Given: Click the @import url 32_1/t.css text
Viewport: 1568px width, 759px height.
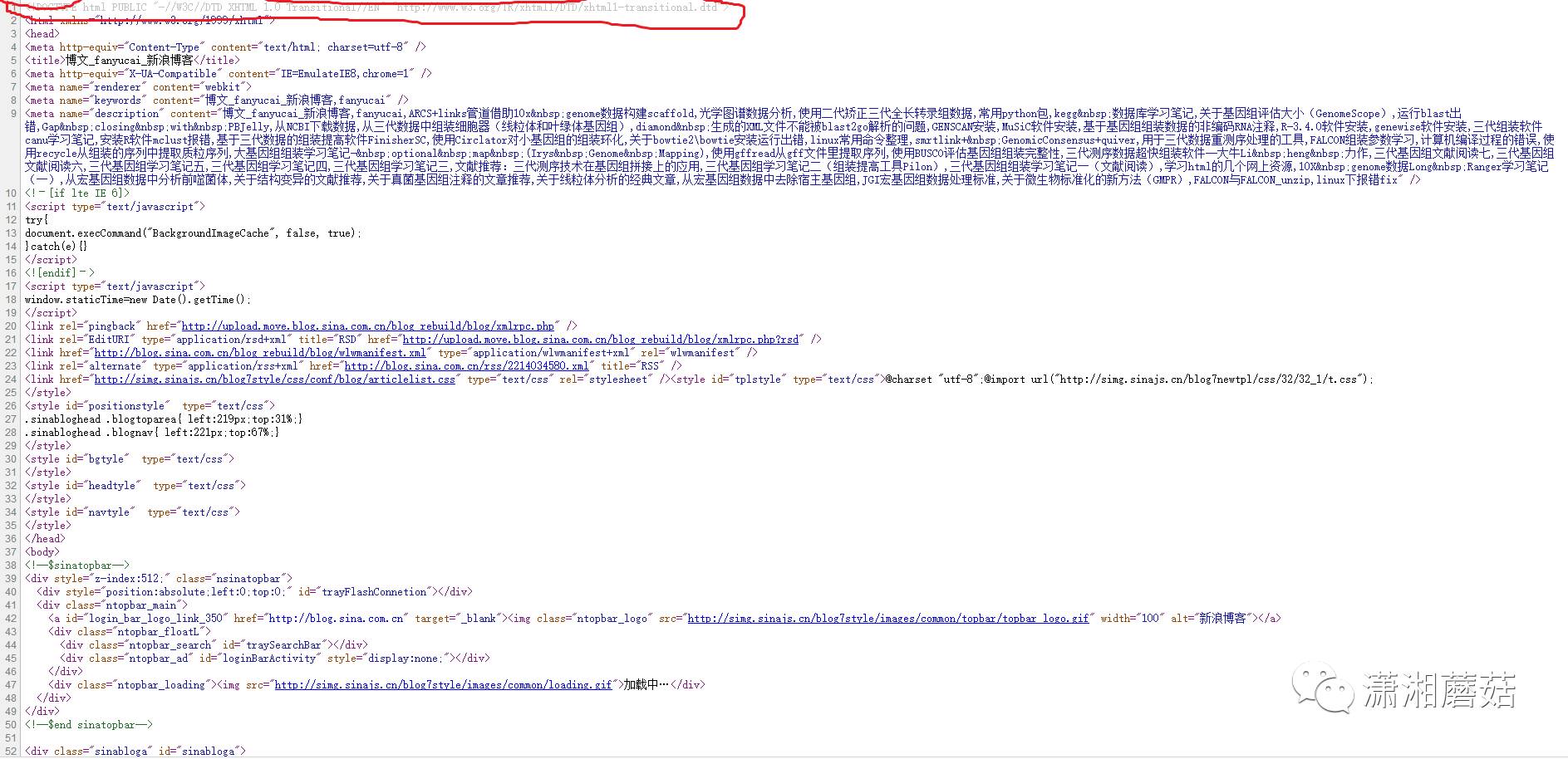Looking at the screenshot, I should pyautogui.click(x=1179, y=379).
